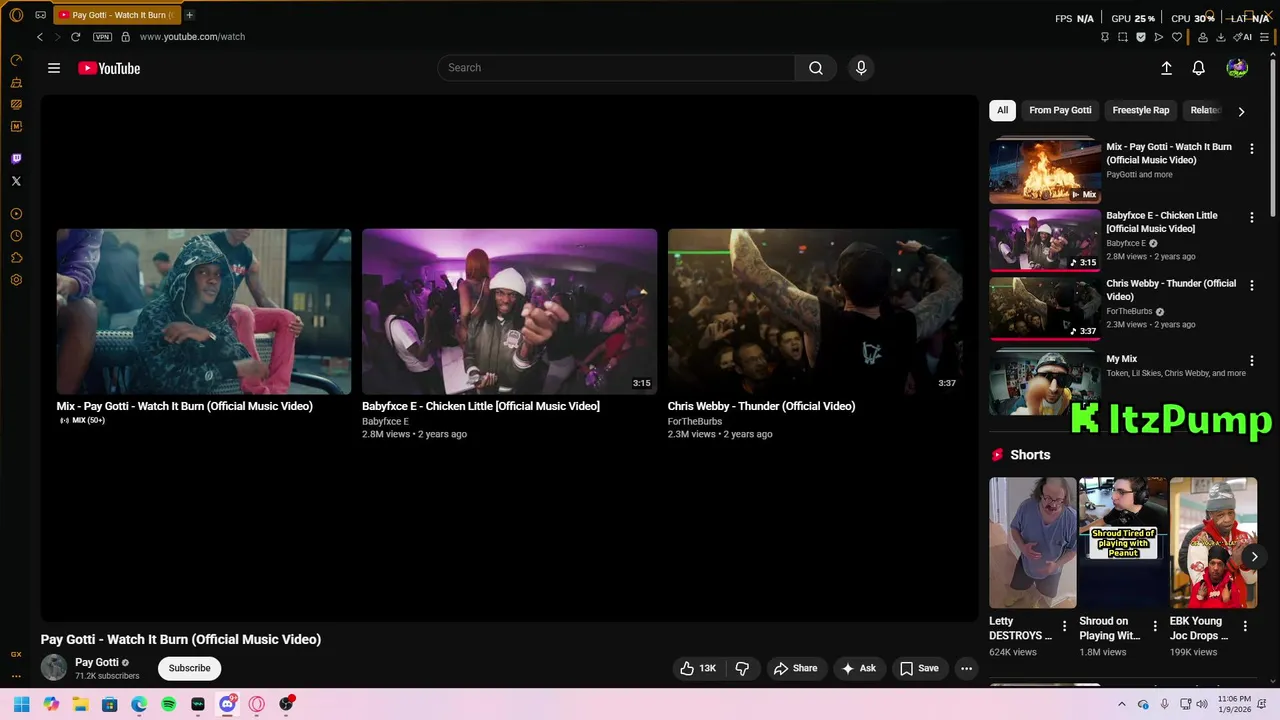Take a snapshot with toolbar icon
This screenshot has width=1280, height=720.
pyautogui.click(x=1123, y=37)
